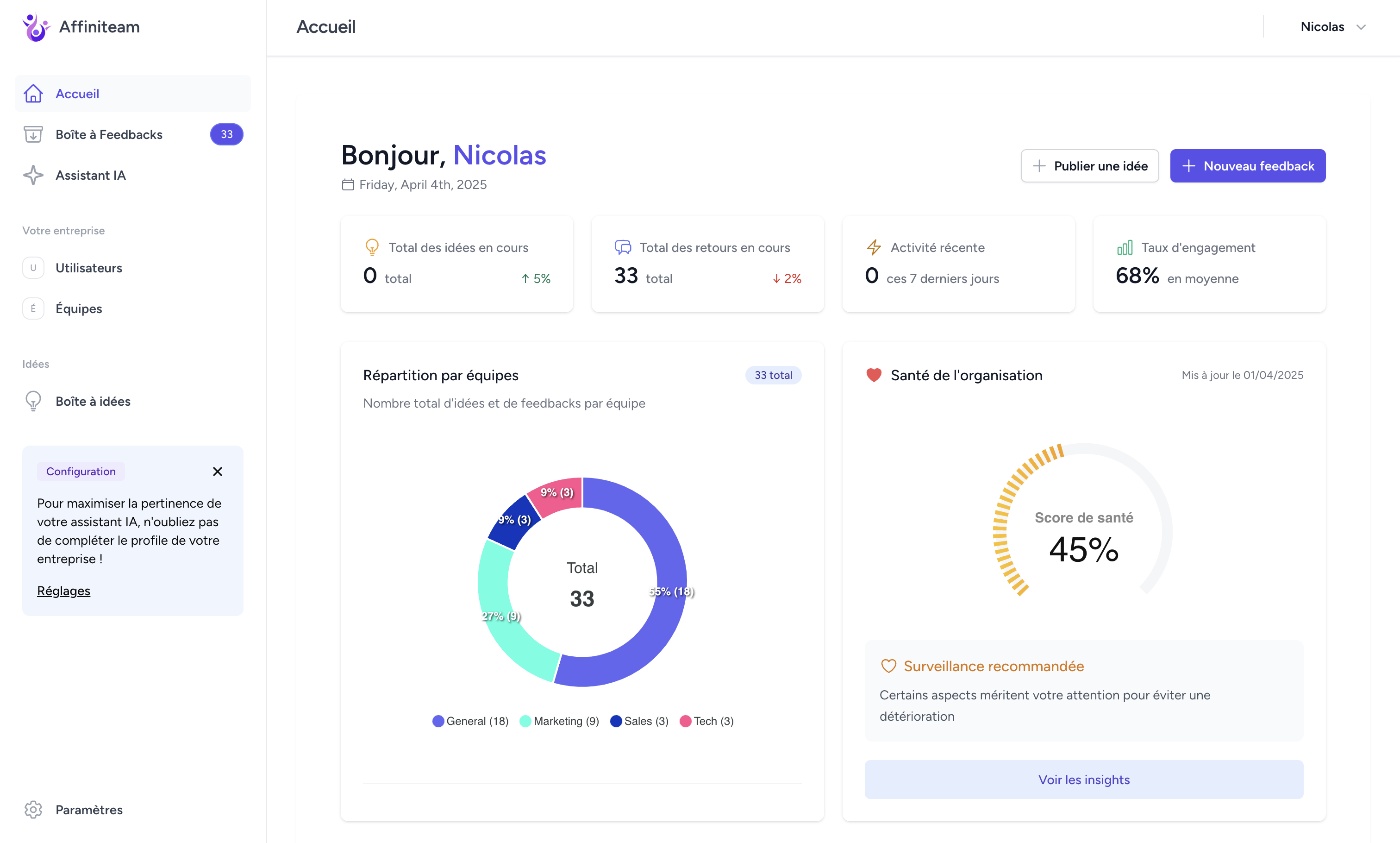This screenshot has height=843, width=1400.
Task: Click the Accueil home icon in sidebar
Action: tap(33, 94)
